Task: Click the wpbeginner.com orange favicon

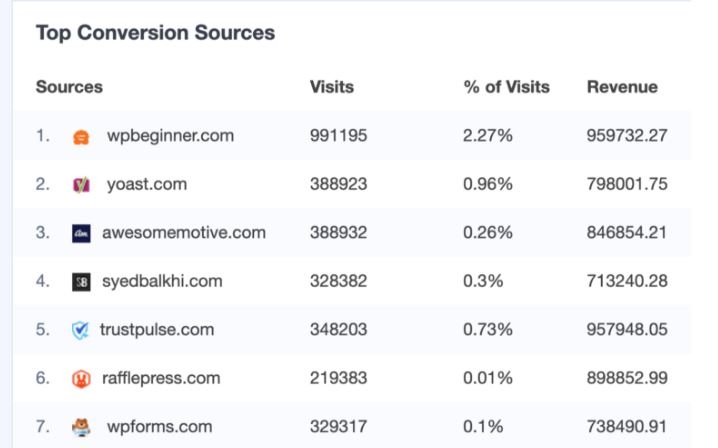Action: 81,137
